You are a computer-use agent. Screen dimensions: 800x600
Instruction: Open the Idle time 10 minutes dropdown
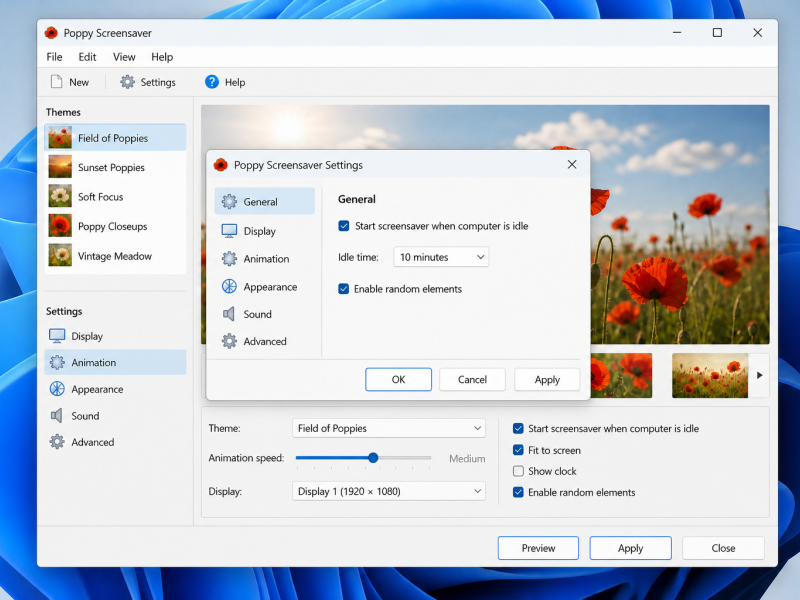tap(441, 257)
